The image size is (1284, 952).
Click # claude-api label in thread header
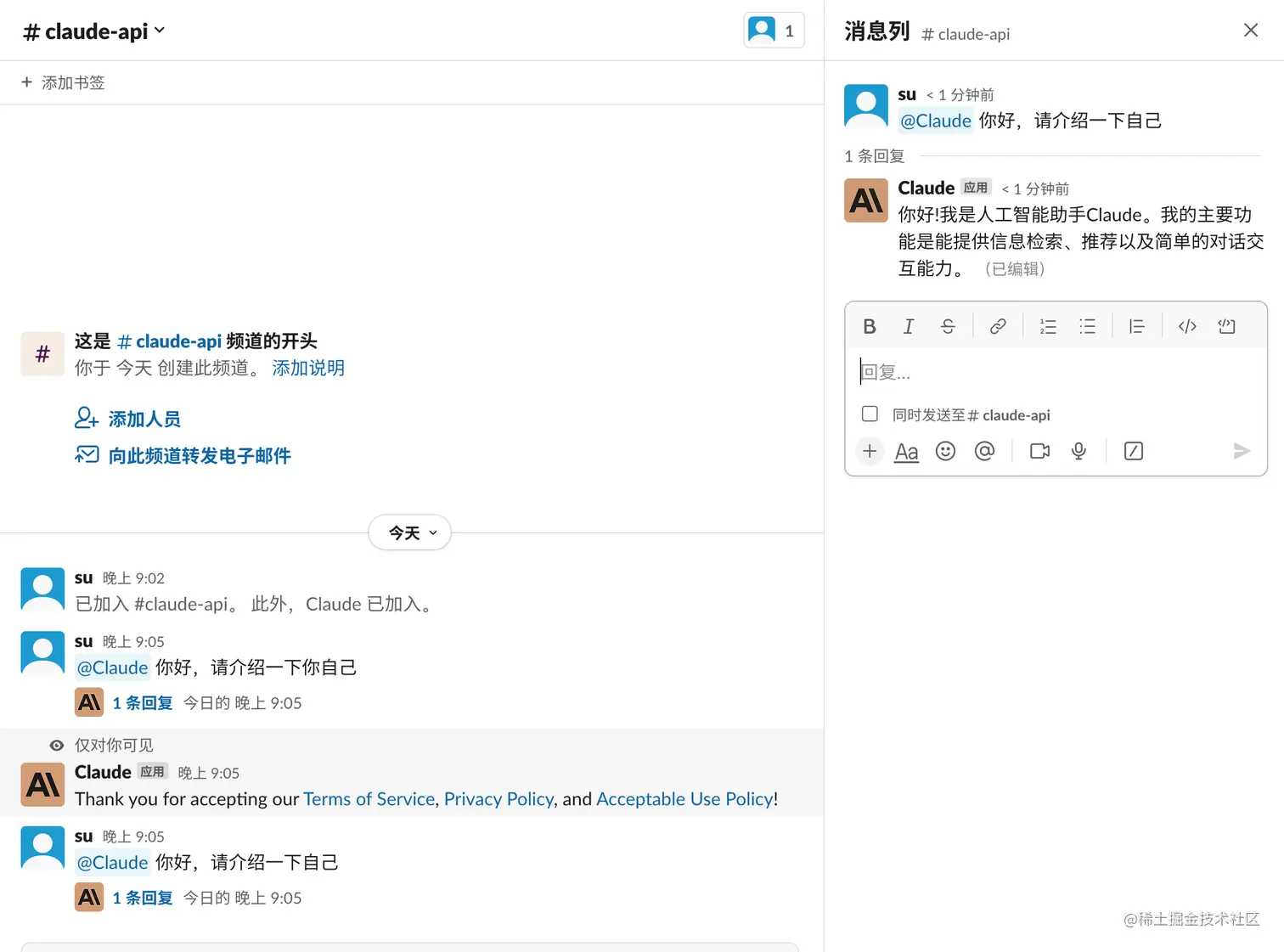pyautogui.click(x=966, y=34)
